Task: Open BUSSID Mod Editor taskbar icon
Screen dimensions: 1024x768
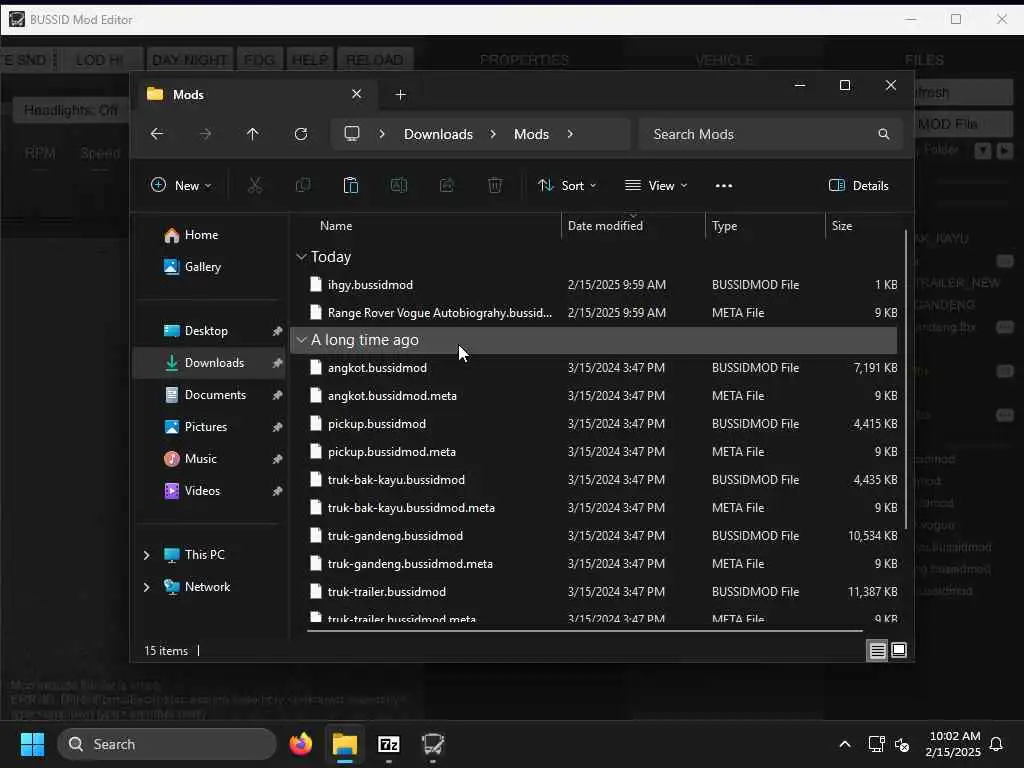Action: 433,744
